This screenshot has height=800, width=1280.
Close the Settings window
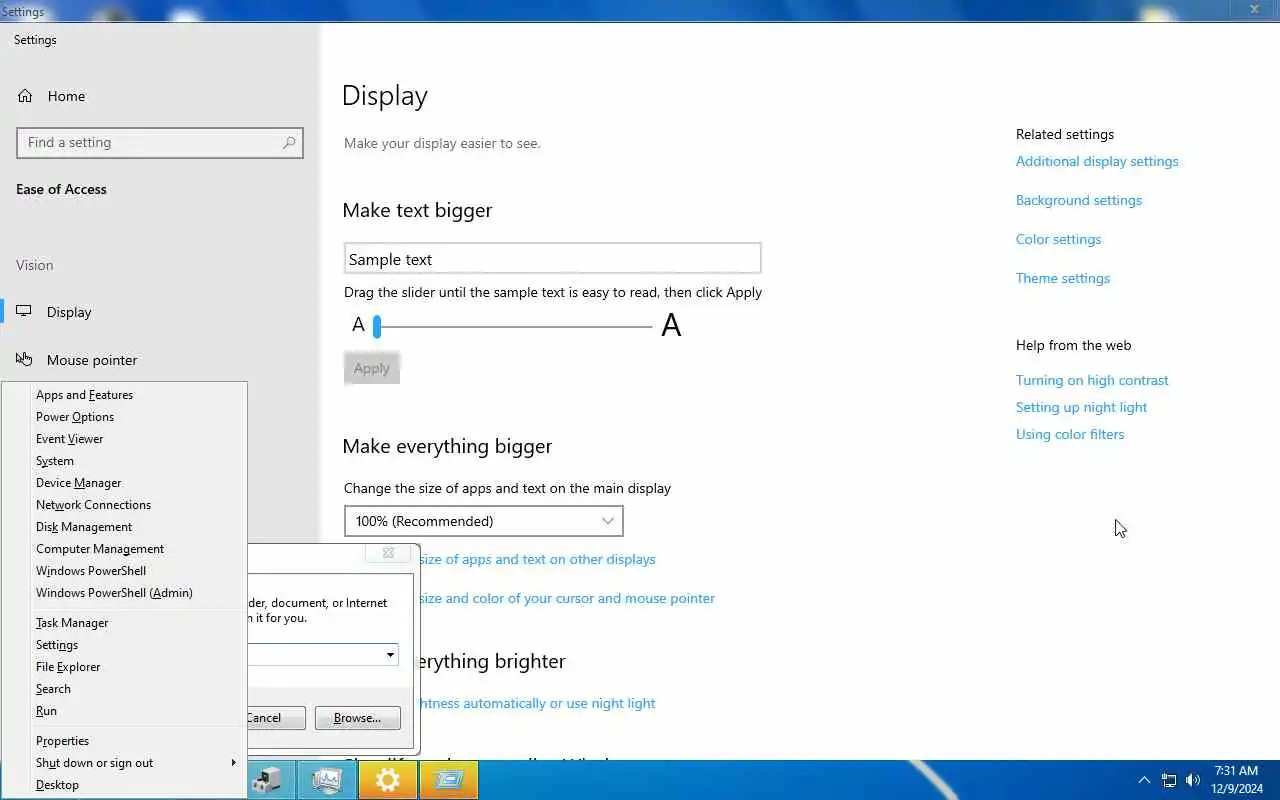point(1254,10)
